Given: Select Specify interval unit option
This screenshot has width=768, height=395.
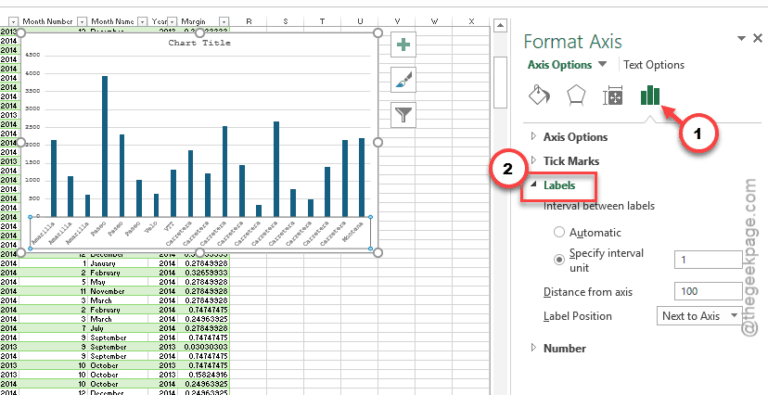Looking at the screenshot, I should [x=559, y=260].
